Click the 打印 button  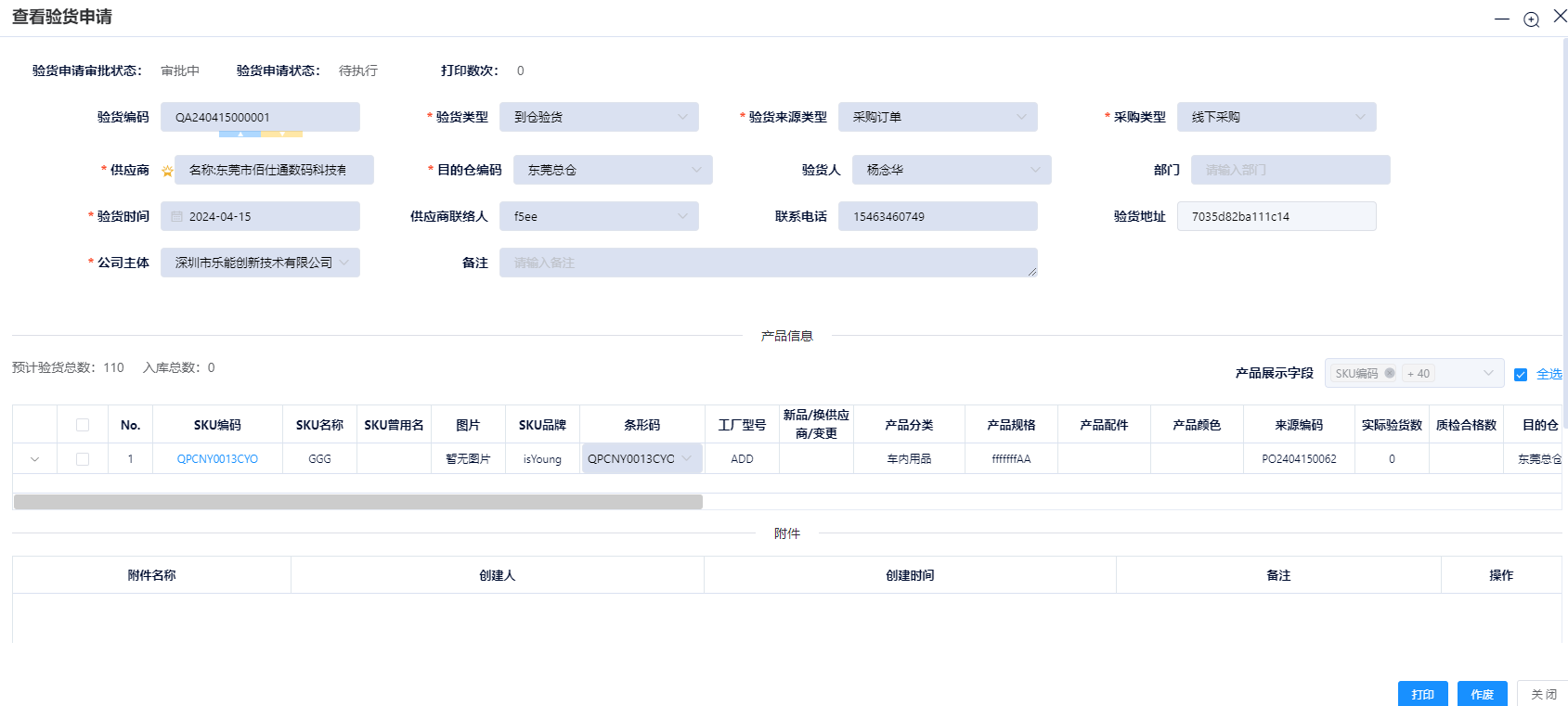pyautogui.click(x=1422, y=694)
